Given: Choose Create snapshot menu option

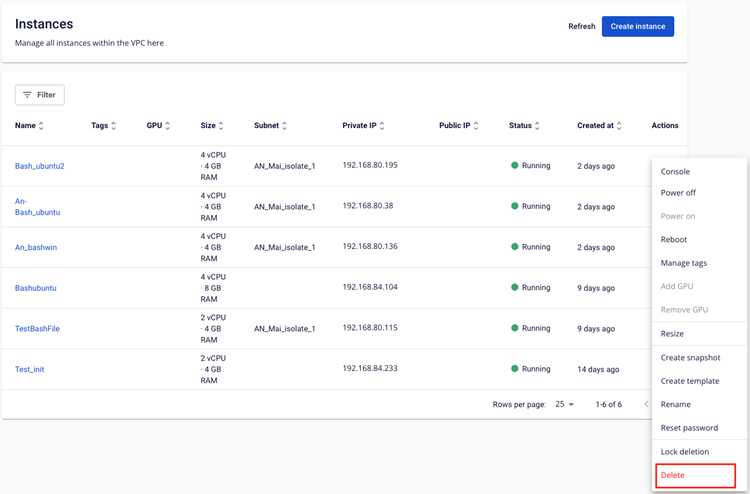Looking at the screenshot, I should pyautogui.click(x=690, y=358).
